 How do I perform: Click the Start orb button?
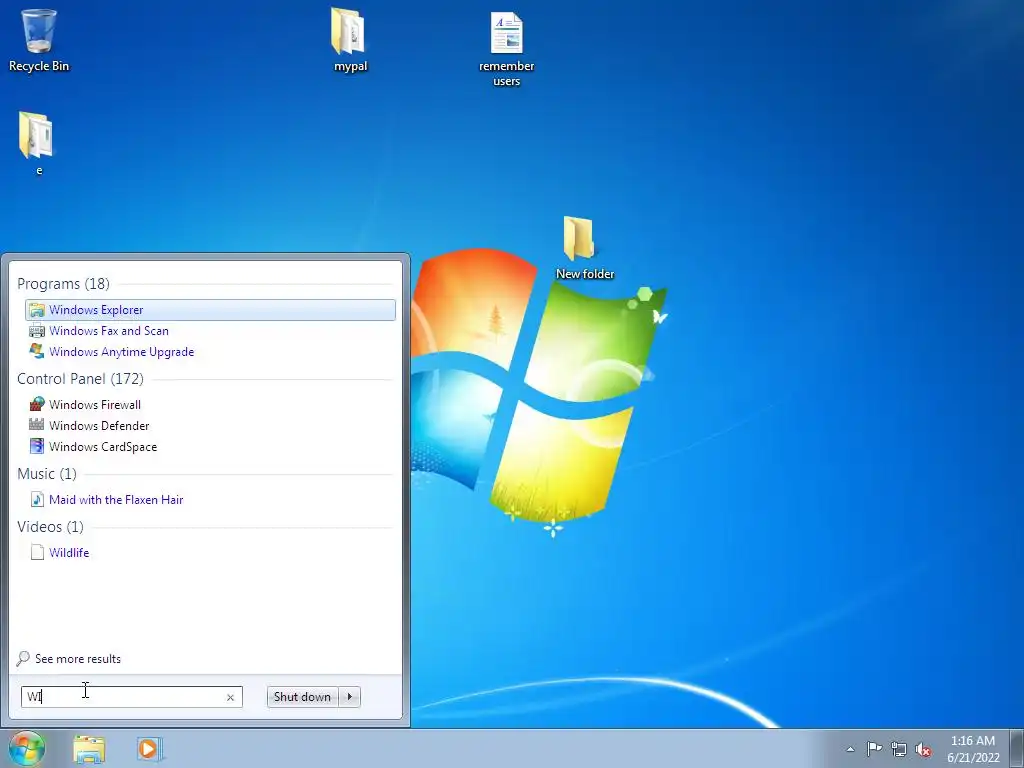pos(27,748)
